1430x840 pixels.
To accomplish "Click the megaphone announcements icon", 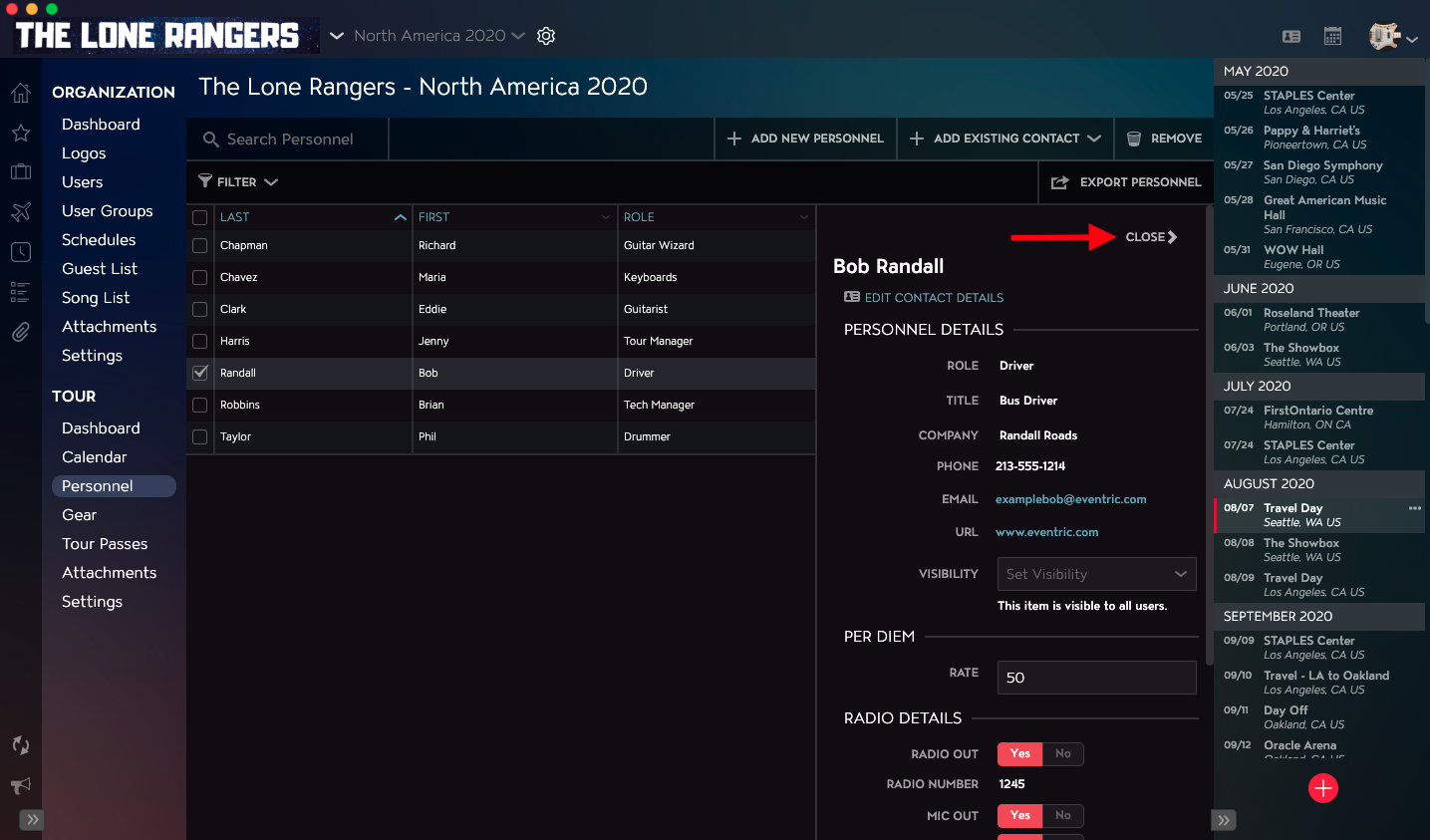I will coord(21,785).
